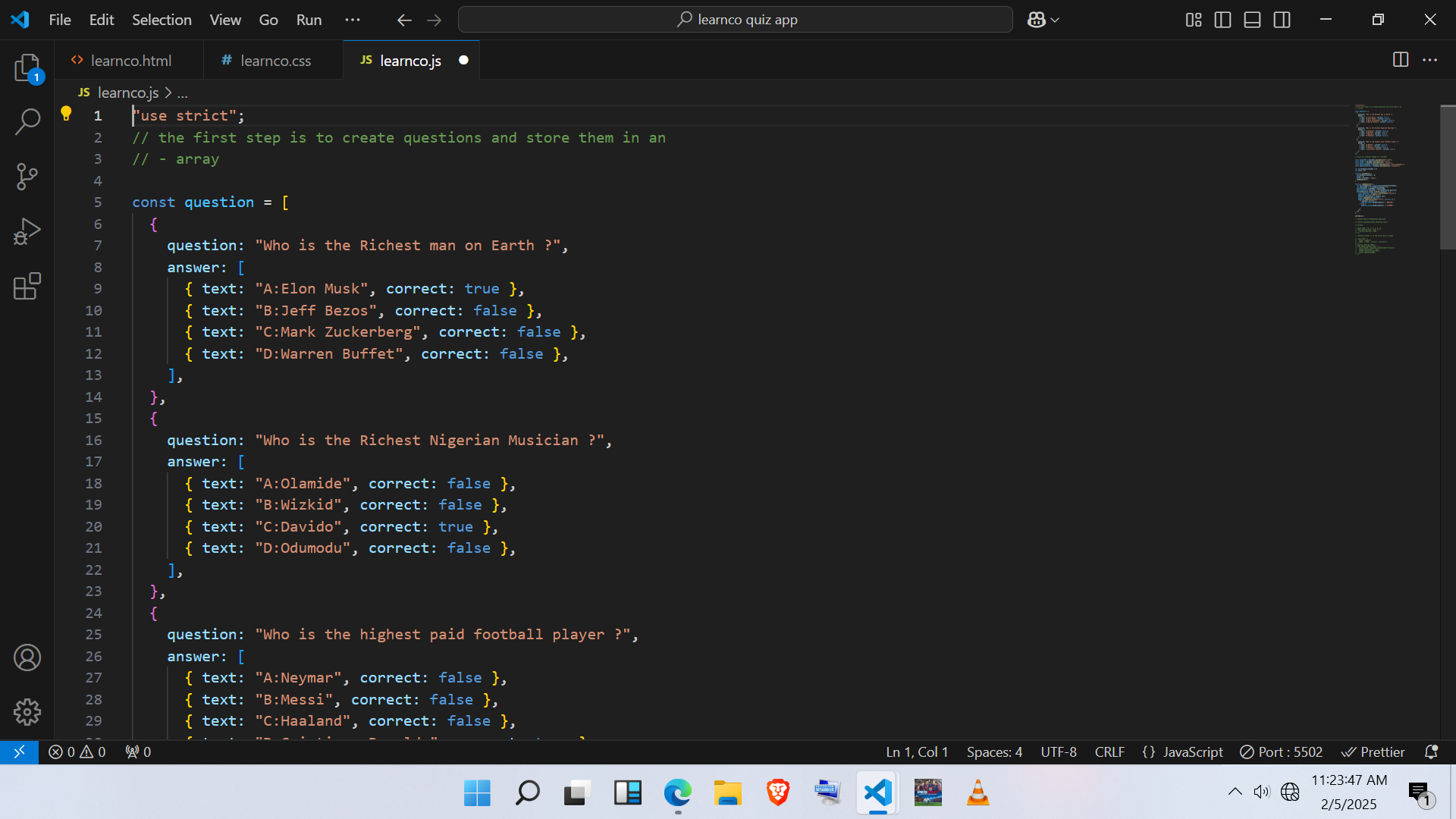This screenshot has height=819, width=1456.
Task: Open dropdown arrow next to Copilot icon
Action: [1055, 20]
